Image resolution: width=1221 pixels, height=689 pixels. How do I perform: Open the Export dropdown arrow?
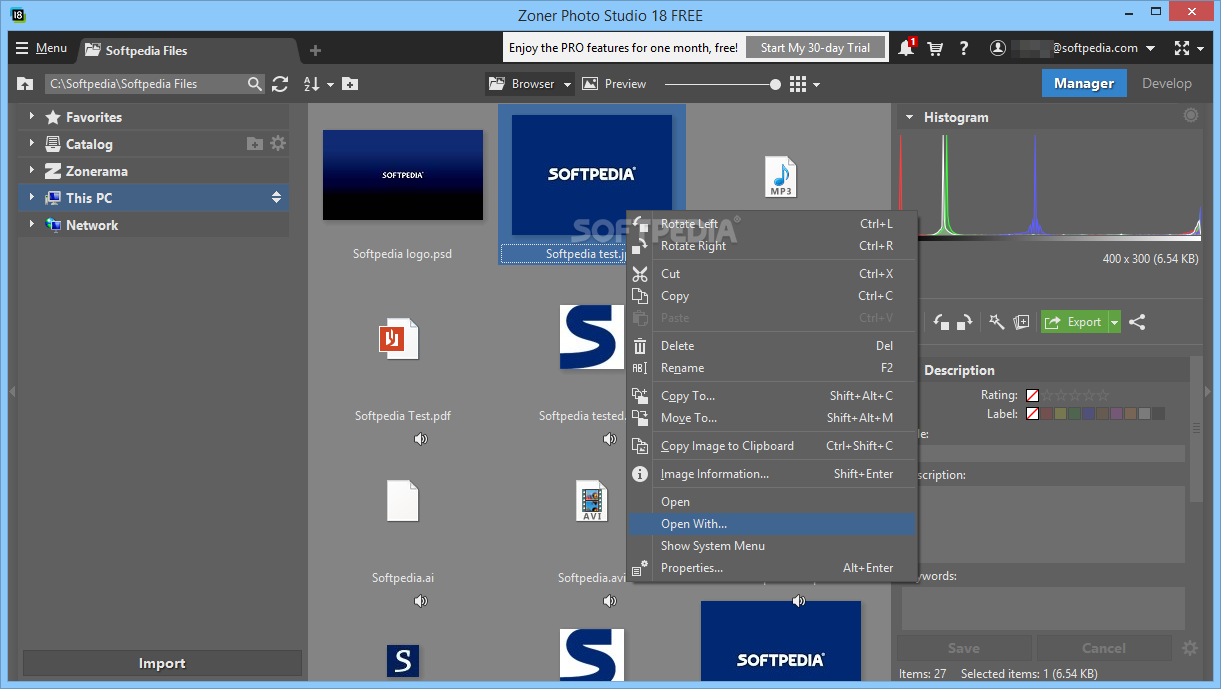pyautogui.click(x=1114, y=322)
